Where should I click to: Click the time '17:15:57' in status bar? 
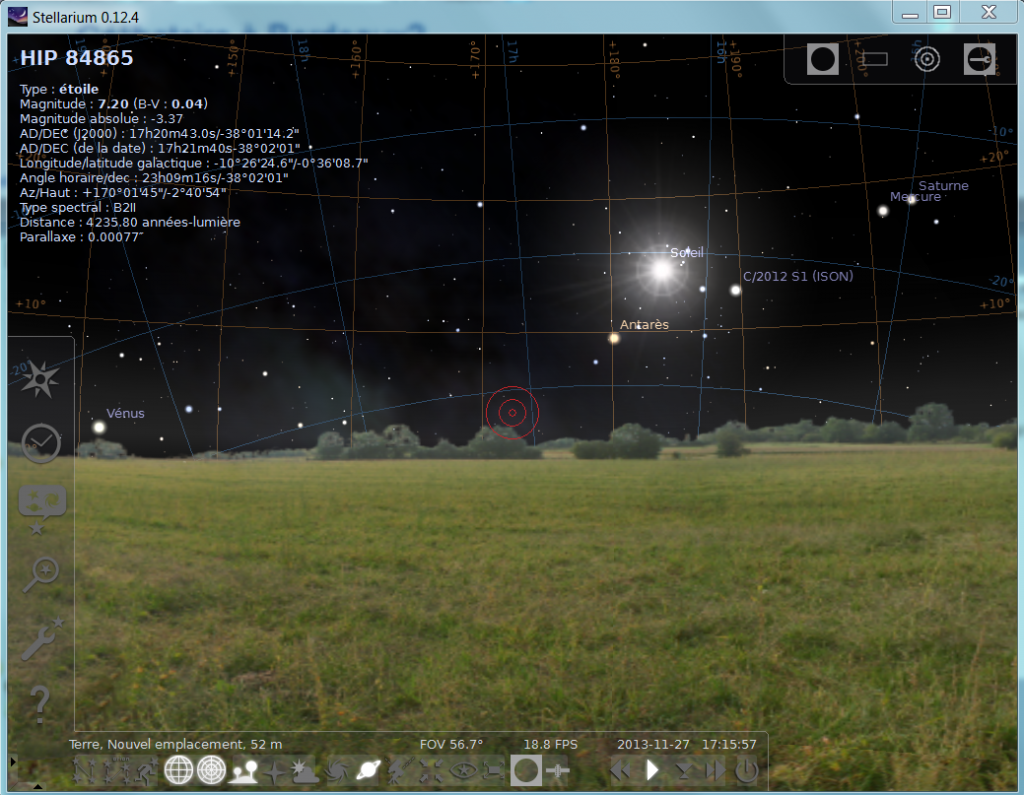pyautogui.click(x=729, y=744)
